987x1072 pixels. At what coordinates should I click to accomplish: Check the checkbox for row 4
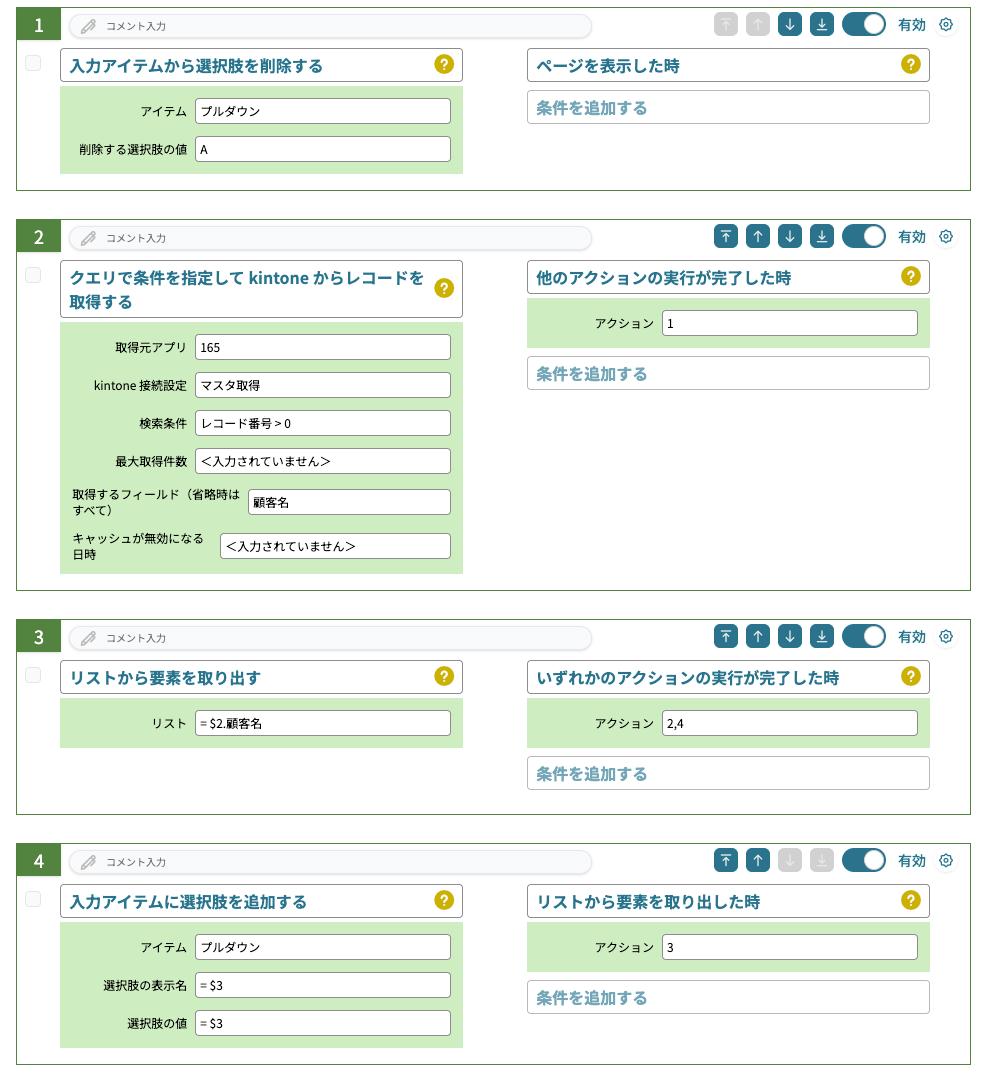33,899
